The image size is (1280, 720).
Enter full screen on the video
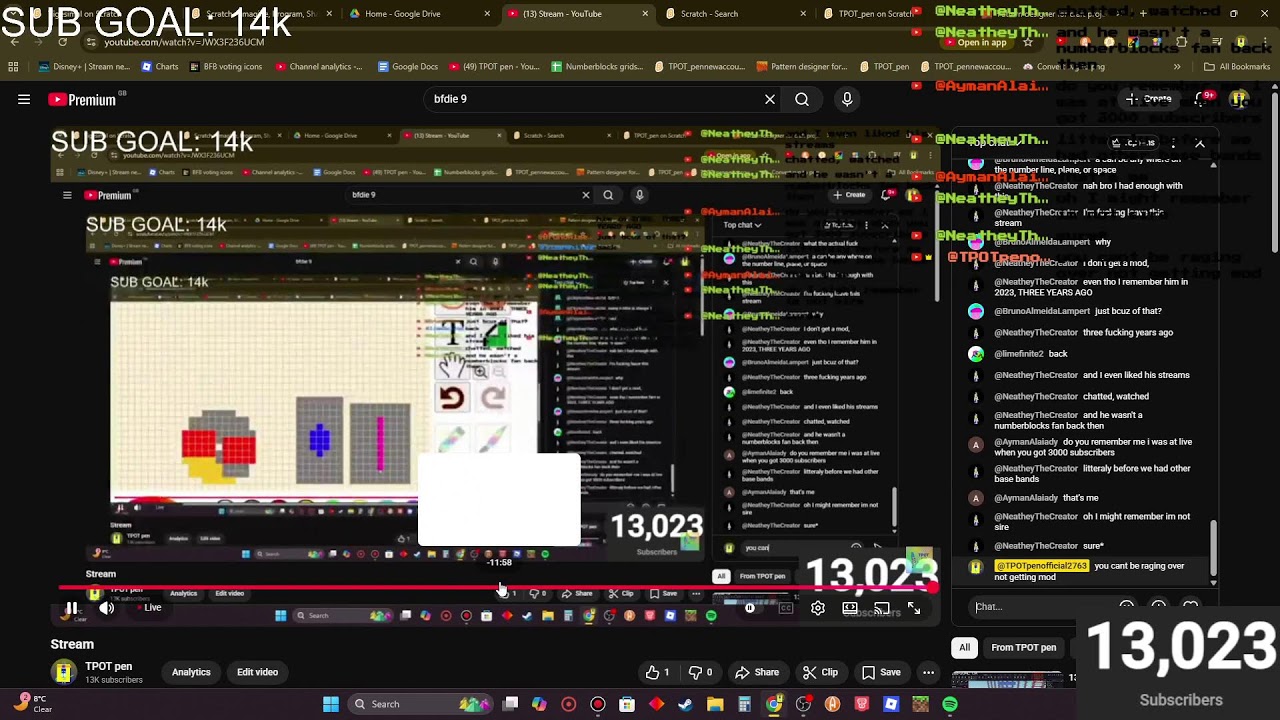(x=914, y=608)
